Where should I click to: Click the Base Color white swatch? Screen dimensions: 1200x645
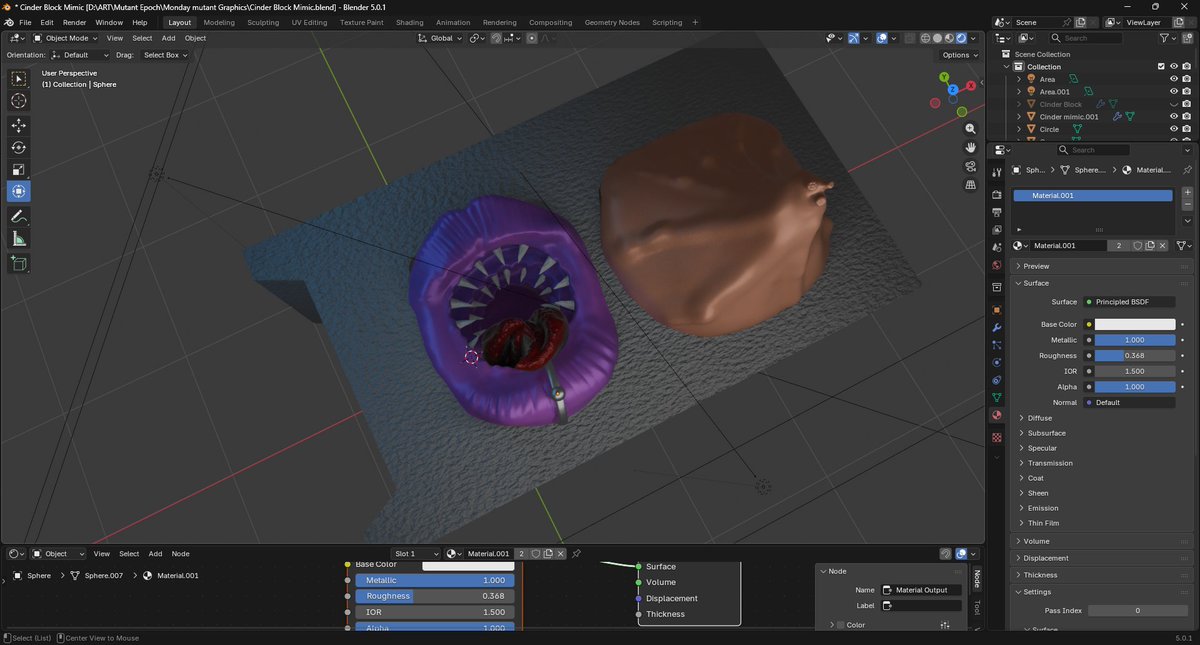1135,324
